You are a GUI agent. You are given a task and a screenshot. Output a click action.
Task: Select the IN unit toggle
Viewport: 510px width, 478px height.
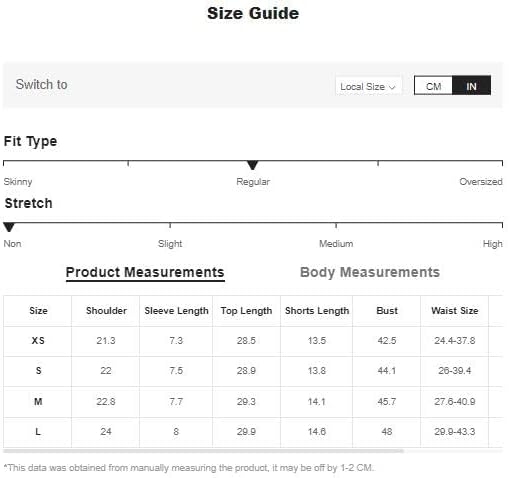[x=471, y=86]
